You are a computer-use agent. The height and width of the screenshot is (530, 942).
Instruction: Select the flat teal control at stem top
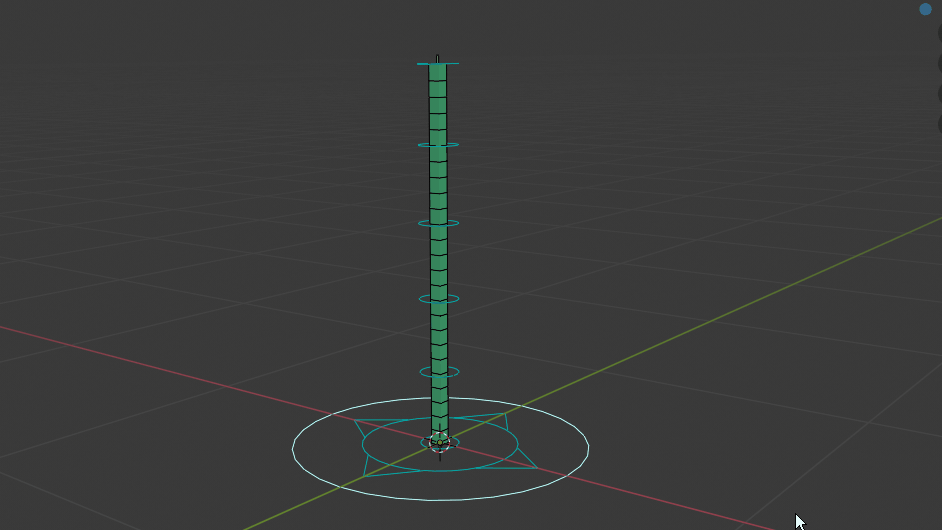pyautogui.click(x=438, y=63)
